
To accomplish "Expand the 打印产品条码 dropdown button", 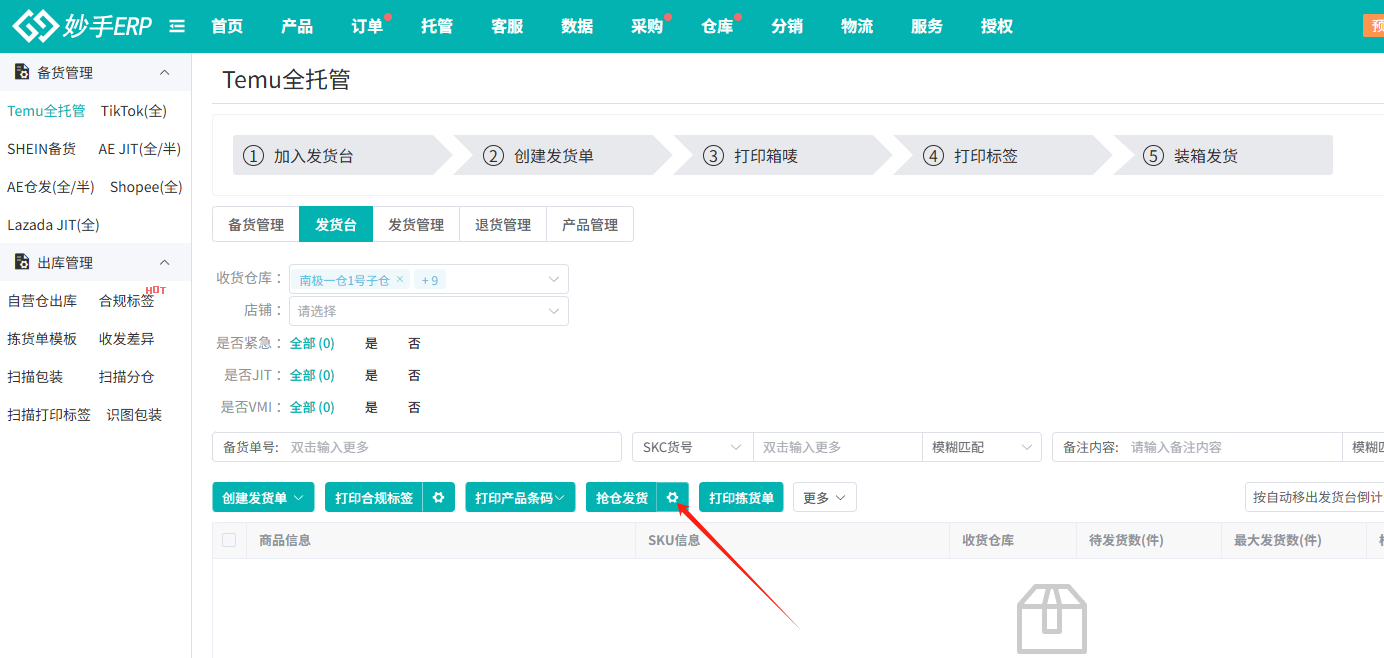I will [520, 497].
